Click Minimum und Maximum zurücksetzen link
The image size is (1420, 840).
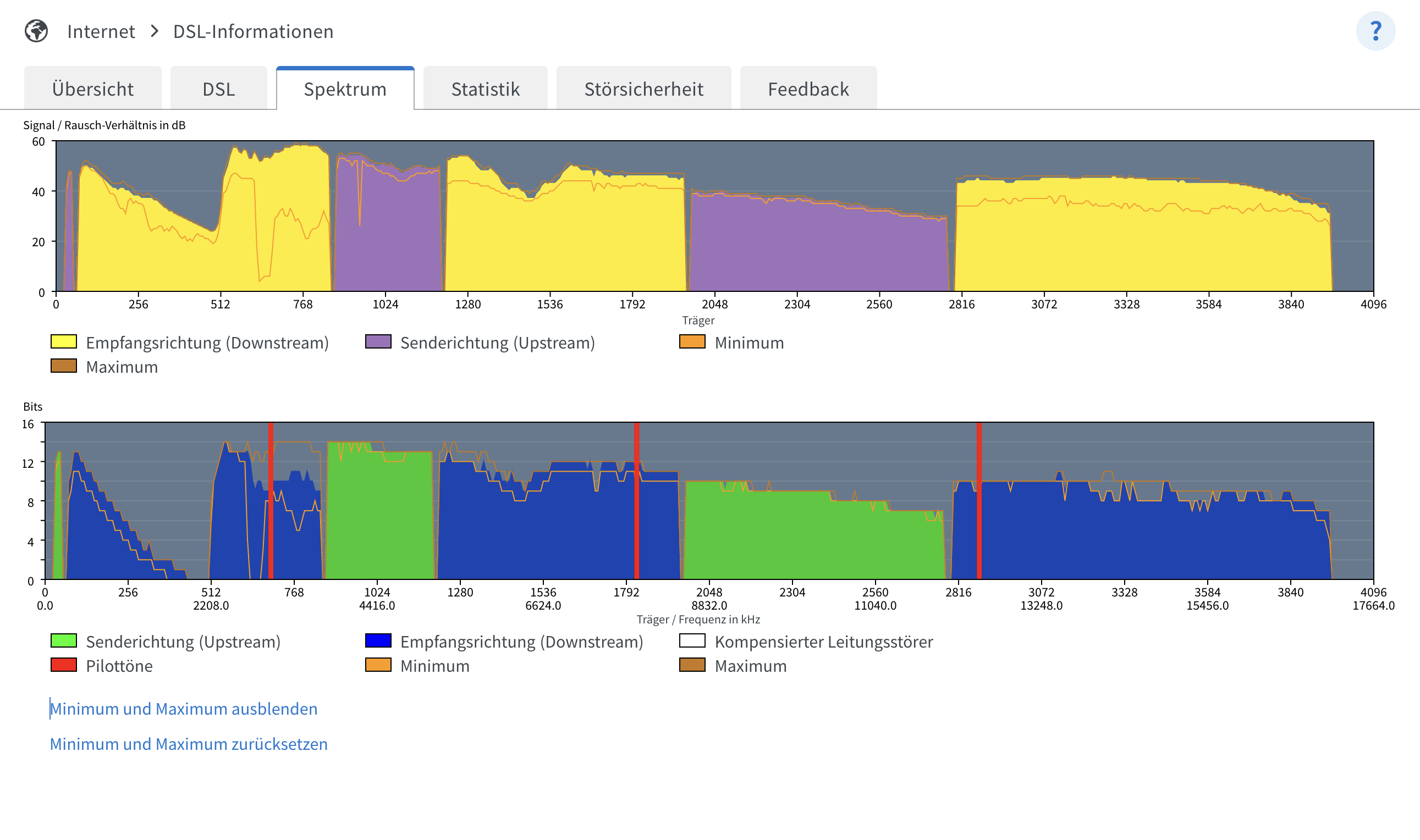point(189,744)
